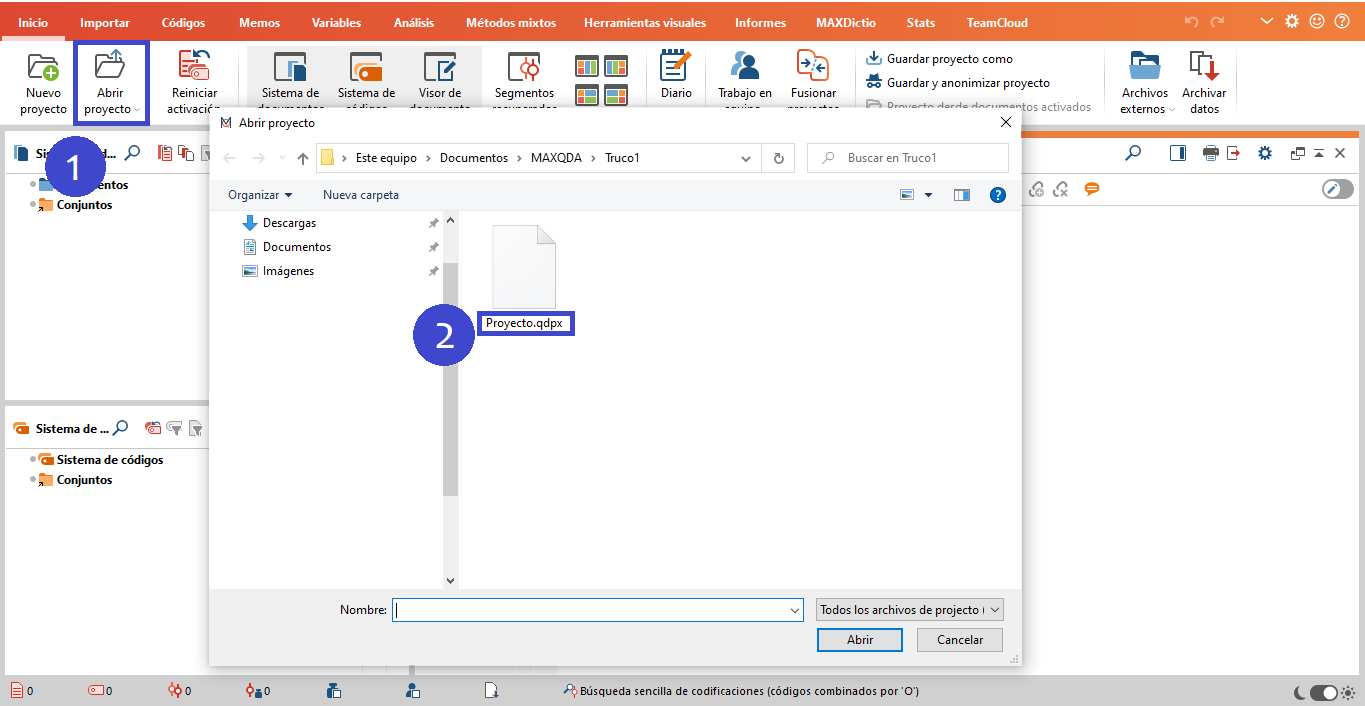Click Archivar datos in the ribbon
Screen dimensions: 1365x706
point(1204,82)
